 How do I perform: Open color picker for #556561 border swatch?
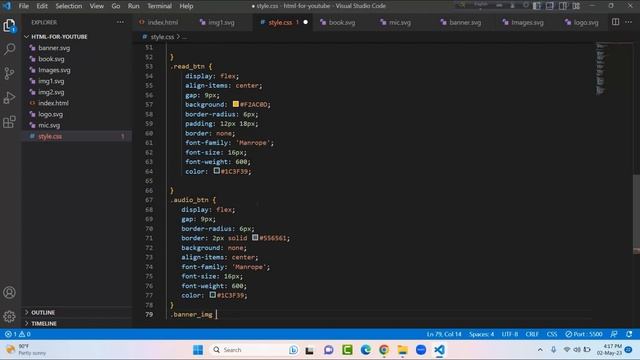(x=255, y=237)
